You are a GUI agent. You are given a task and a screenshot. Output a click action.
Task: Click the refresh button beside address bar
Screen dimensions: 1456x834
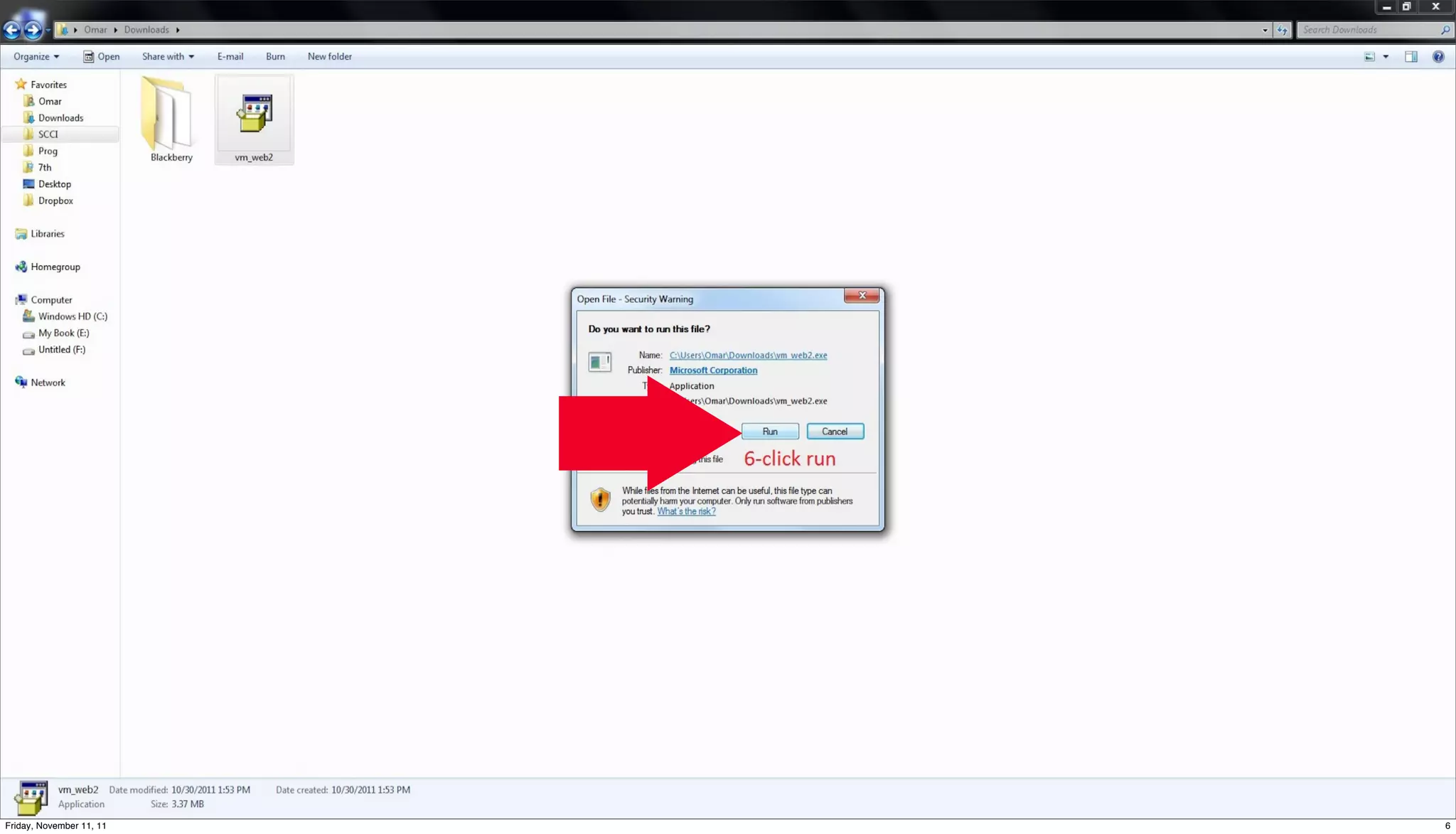click(1282, 30)
